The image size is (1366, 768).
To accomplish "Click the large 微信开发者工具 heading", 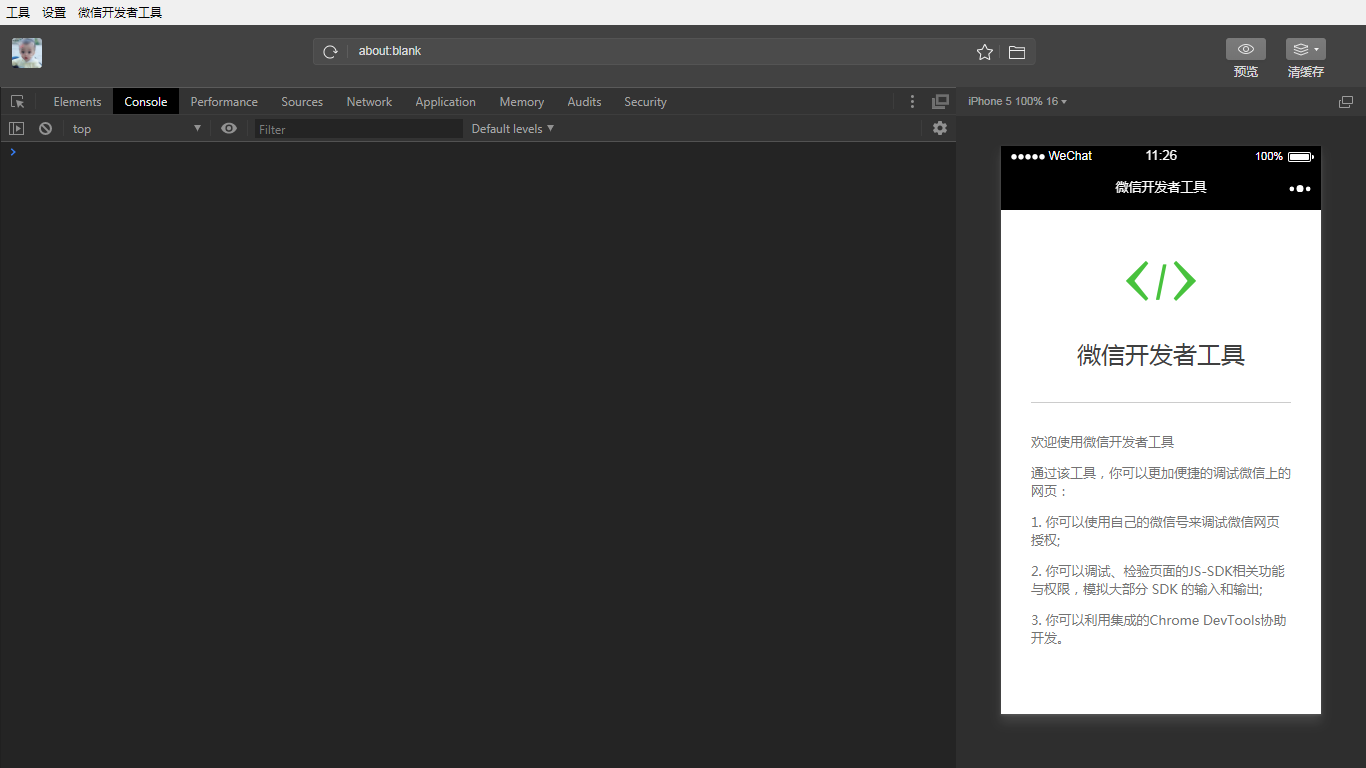I will point(1161,355).
